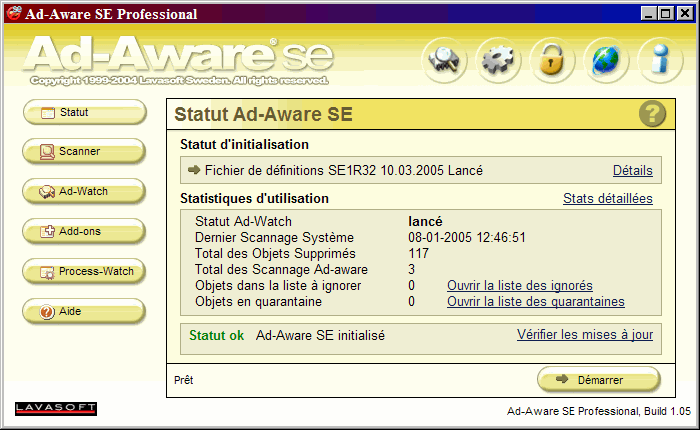
Task: Open the Aide help section
Action: [x=84, y=311]
